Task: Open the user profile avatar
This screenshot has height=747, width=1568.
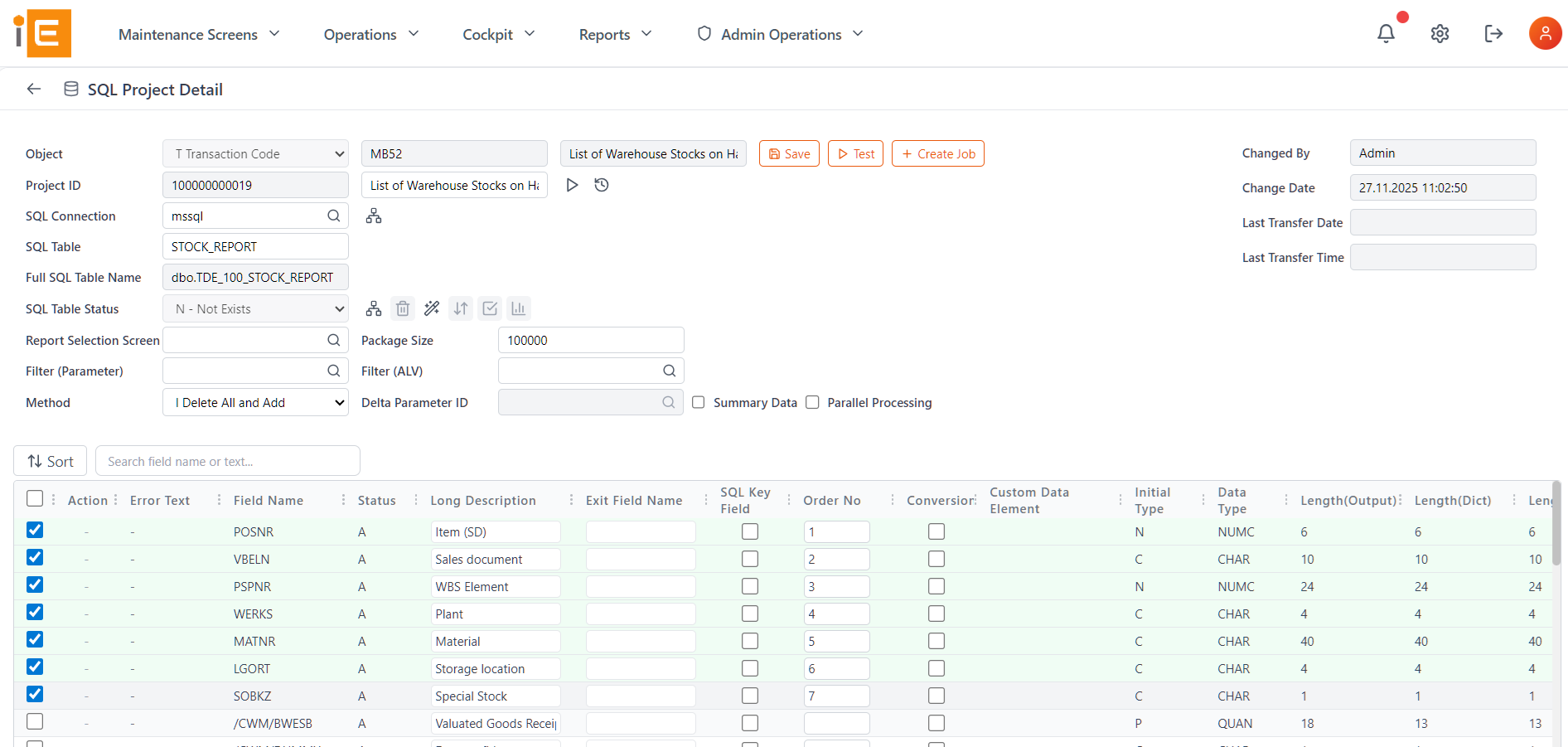Action: pyautogui.click(x=1545, y=33)
